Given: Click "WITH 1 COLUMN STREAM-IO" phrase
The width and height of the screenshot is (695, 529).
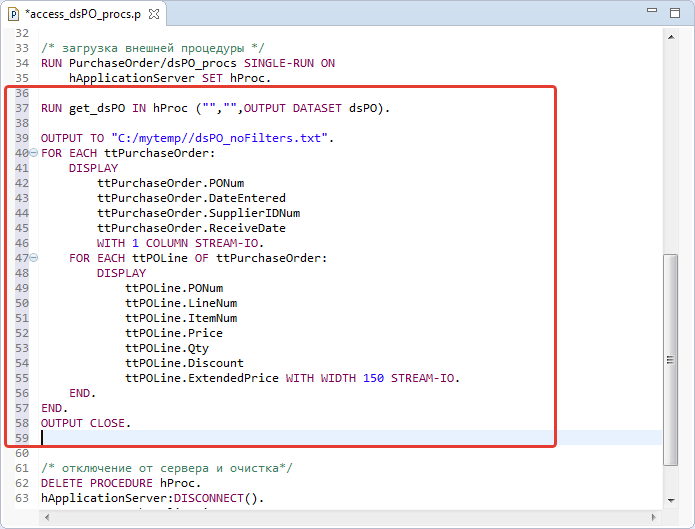Looking at the screenshot, I should [x=177, y=243].
